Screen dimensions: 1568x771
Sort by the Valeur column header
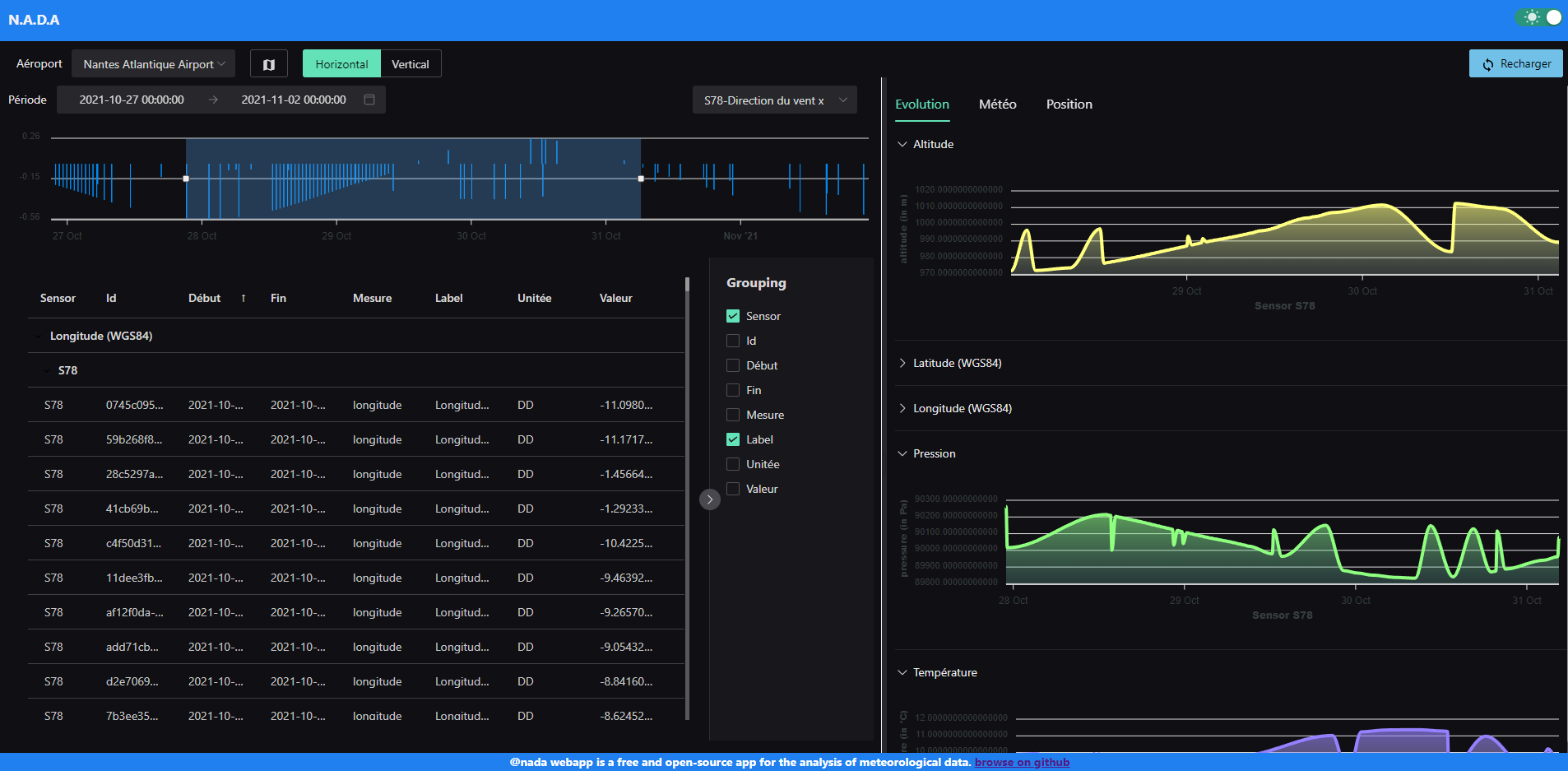point(615,298)
